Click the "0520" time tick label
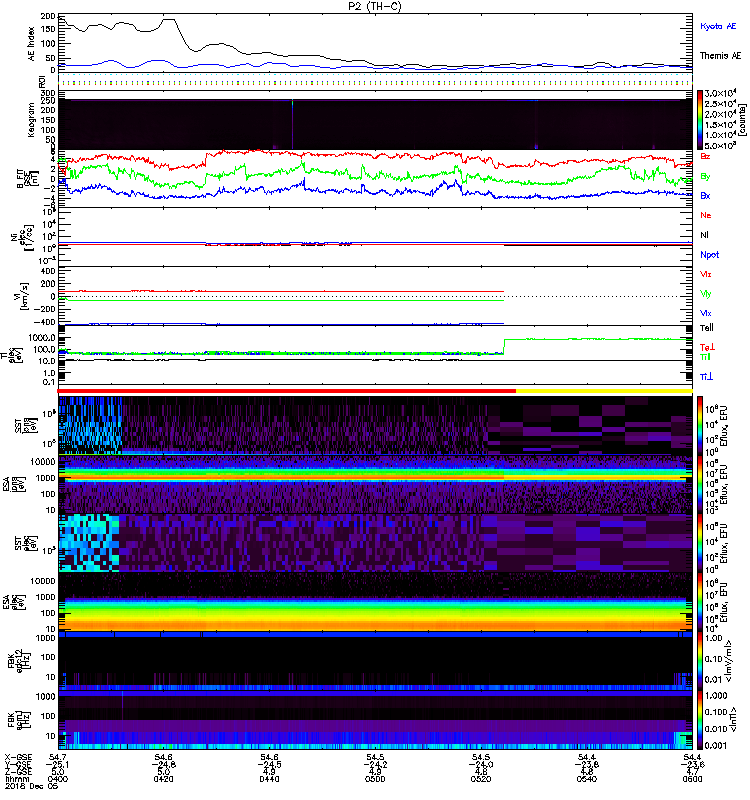Image resolution: width=750 pixels, height=800 pixels. click(481, 779)
